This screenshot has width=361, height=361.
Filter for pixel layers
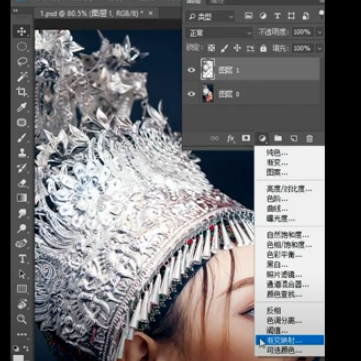[x=248, y=16]
